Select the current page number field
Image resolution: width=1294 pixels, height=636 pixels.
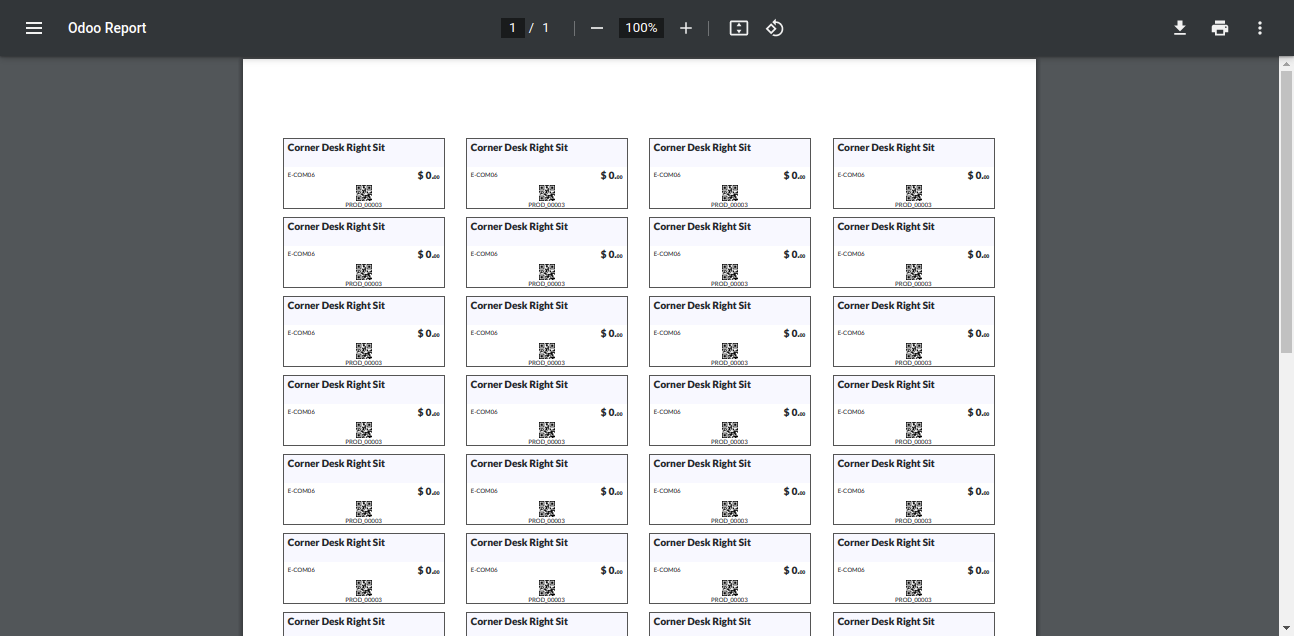(x=513, y=28)
